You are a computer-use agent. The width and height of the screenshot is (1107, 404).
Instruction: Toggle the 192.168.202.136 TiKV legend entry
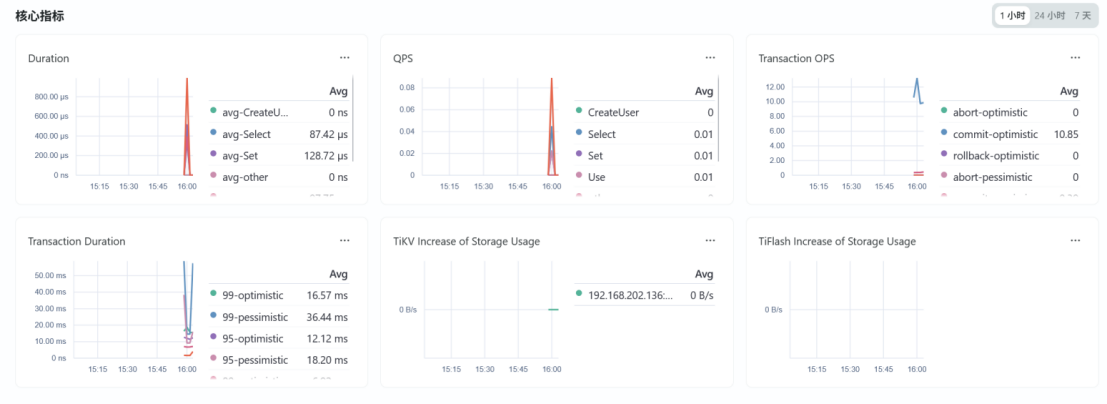click(x=630, y=295)
